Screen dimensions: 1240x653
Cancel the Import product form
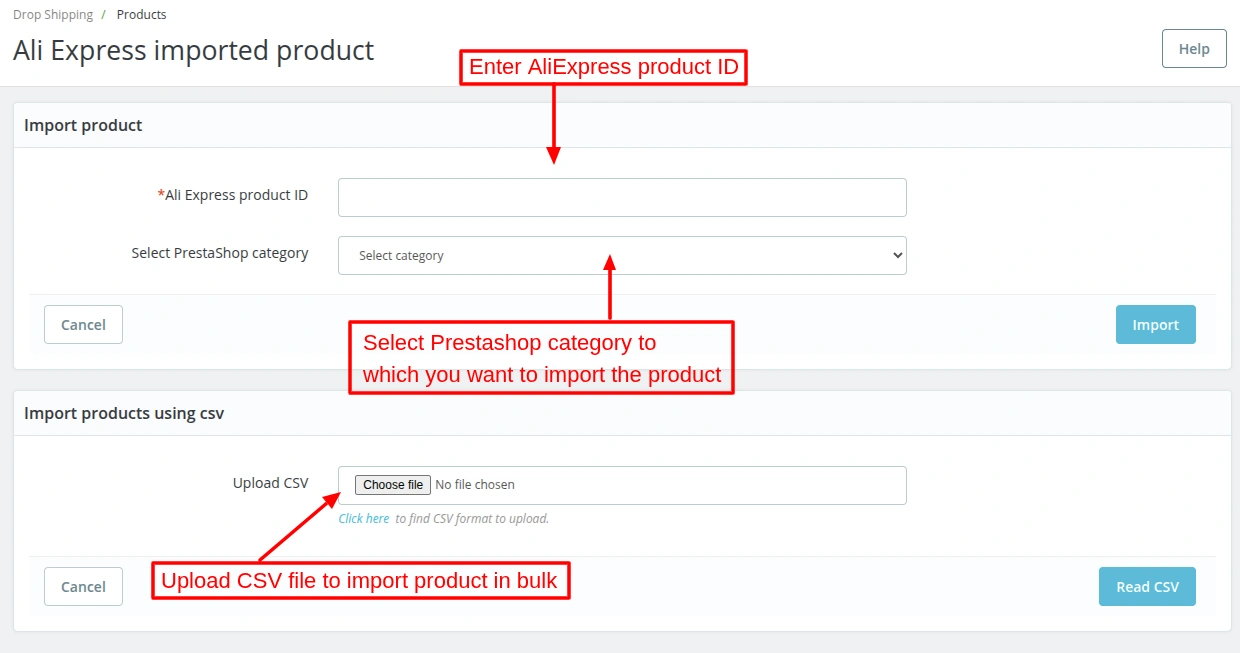83,324
